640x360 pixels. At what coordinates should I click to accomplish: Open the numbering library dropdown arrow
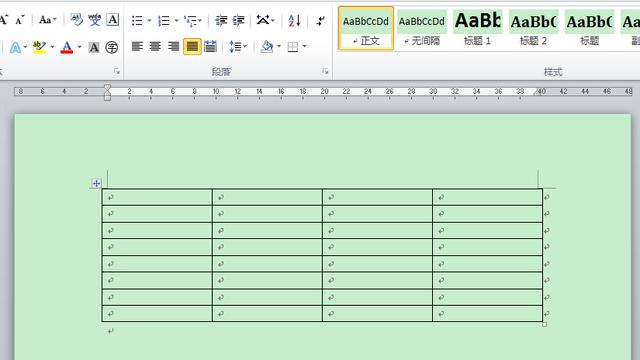coord(176,20)
